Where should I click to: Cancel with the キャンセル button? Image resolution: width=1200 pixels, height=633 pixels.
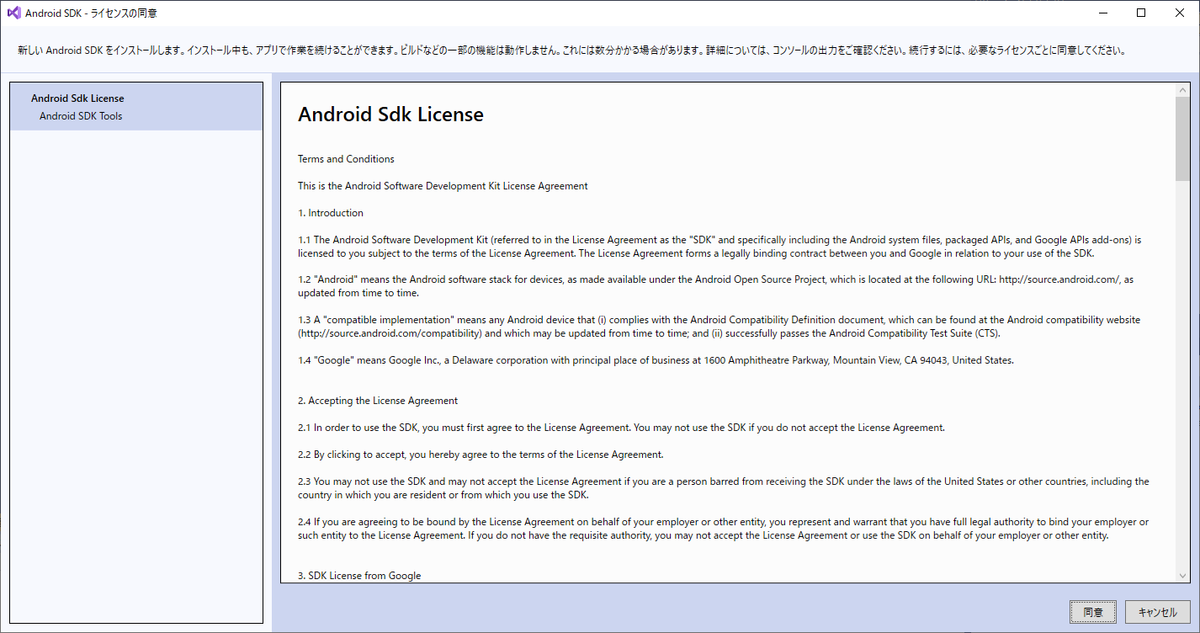[1158, 612]
